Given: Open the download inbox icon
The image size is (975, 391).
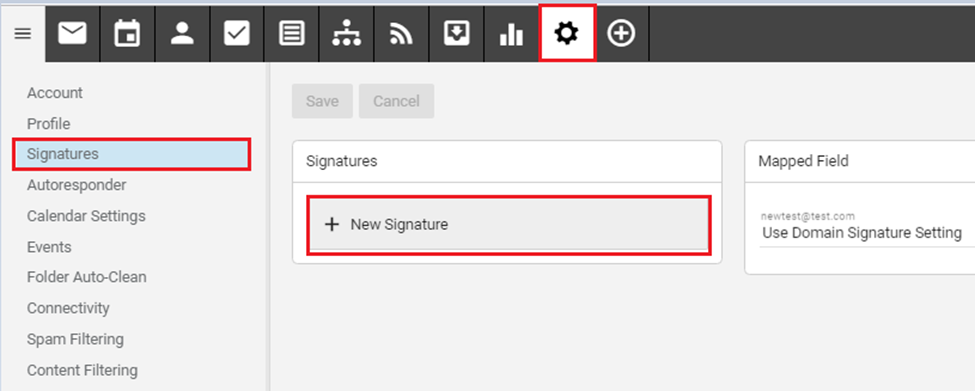Looking at the screenshot, I should (456, 34).
